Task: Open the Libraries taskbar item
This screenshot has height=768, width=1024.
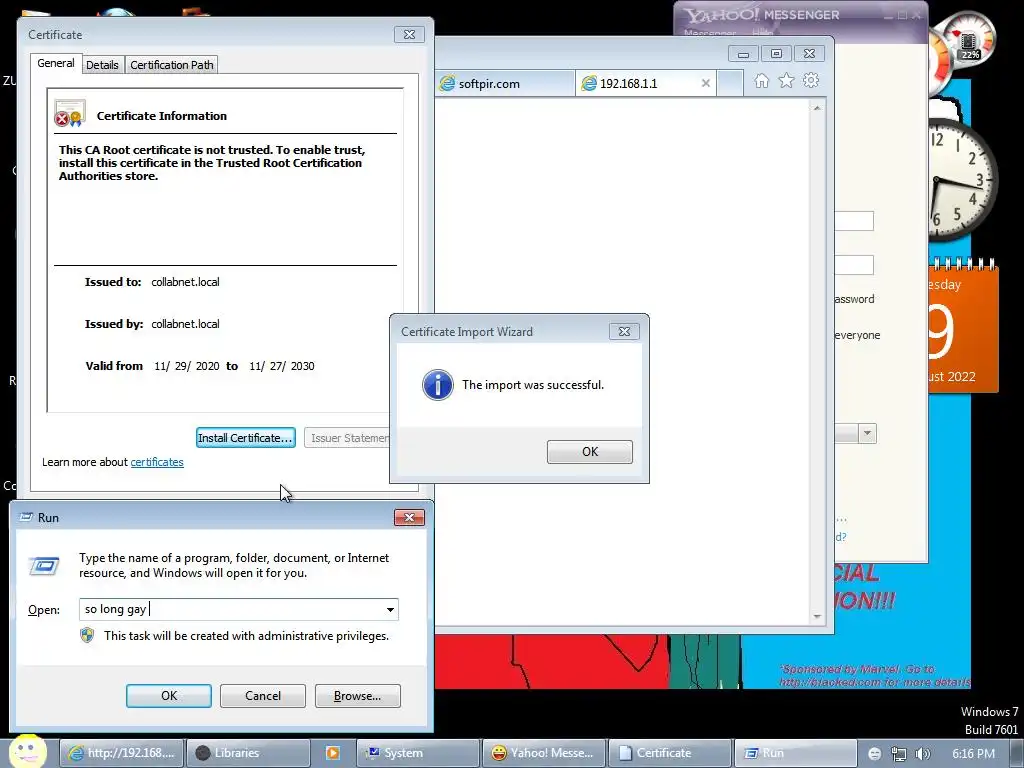Action: pos(248,753)
